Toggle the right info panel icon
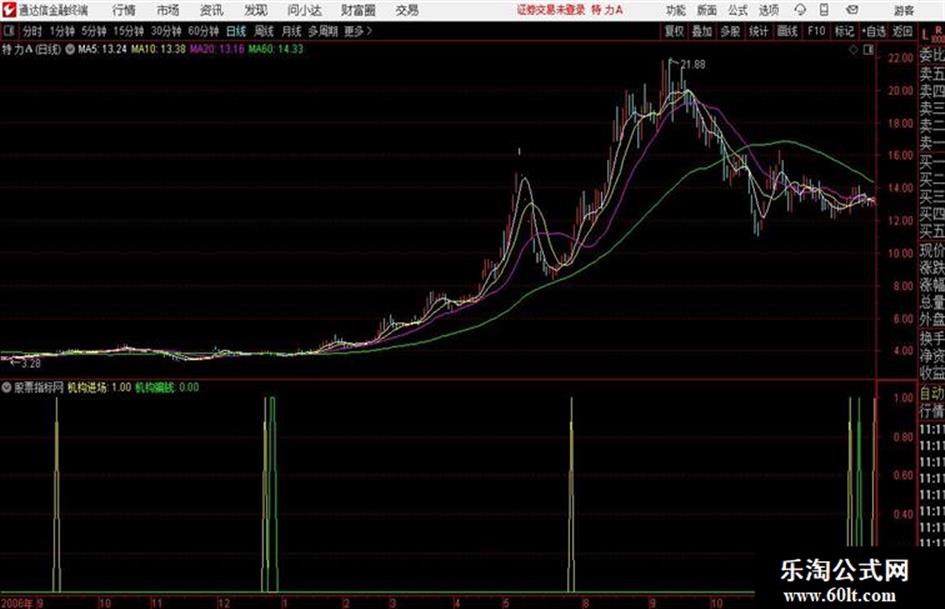 868,50
